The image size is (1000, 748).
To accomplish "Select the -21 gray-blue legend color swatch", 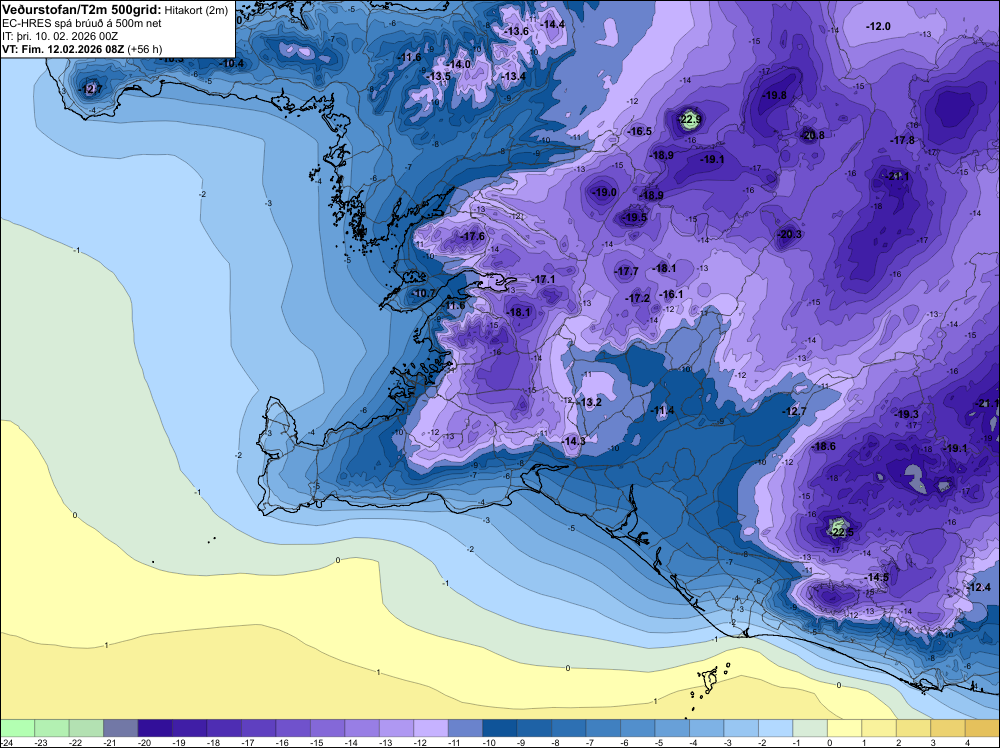I will click(x=121, y=728).
